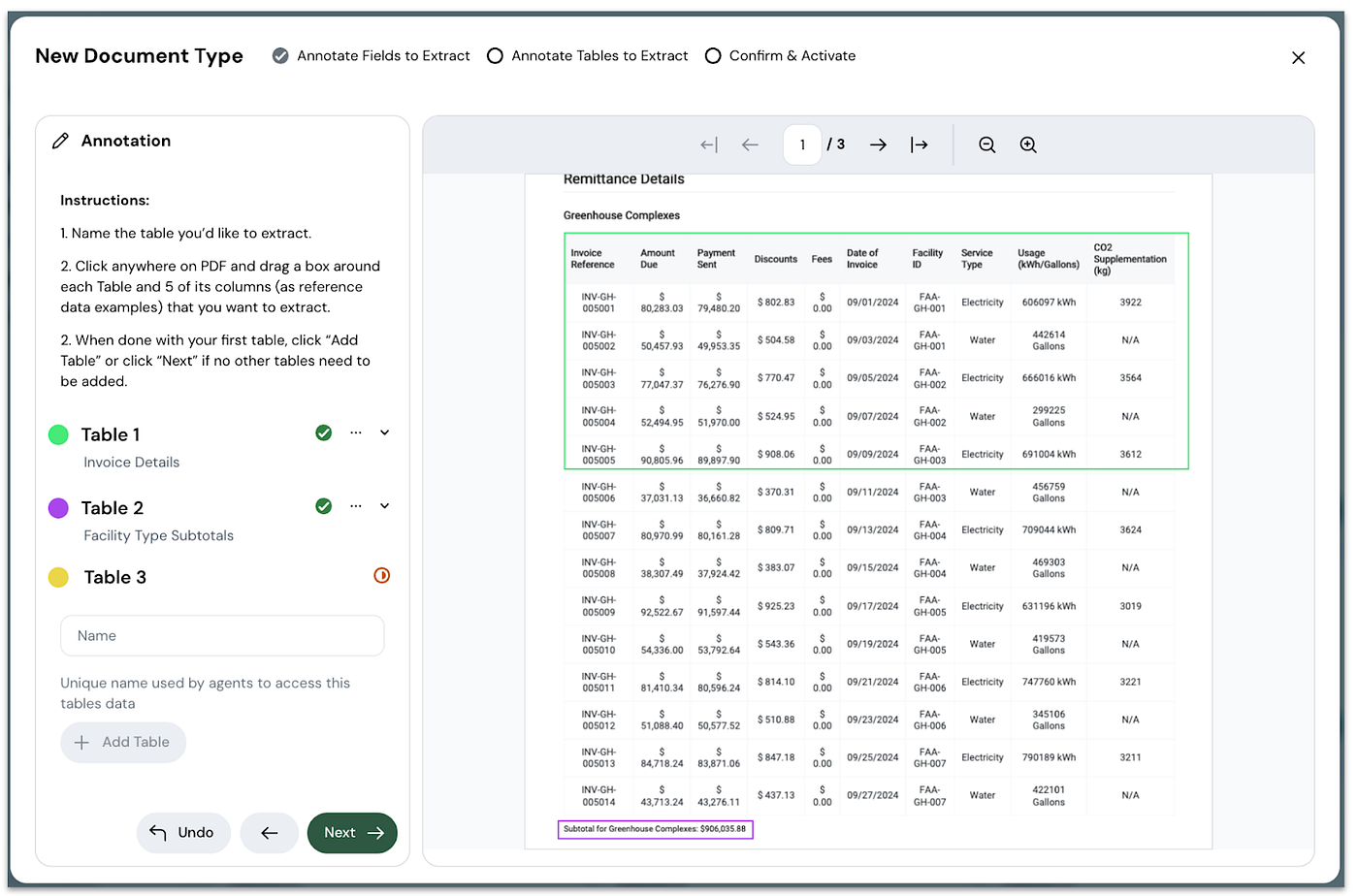This screenshot has height=896, width=1358.
Task: Jump to the last page using skip-forward icon
Action: (919, 144)
